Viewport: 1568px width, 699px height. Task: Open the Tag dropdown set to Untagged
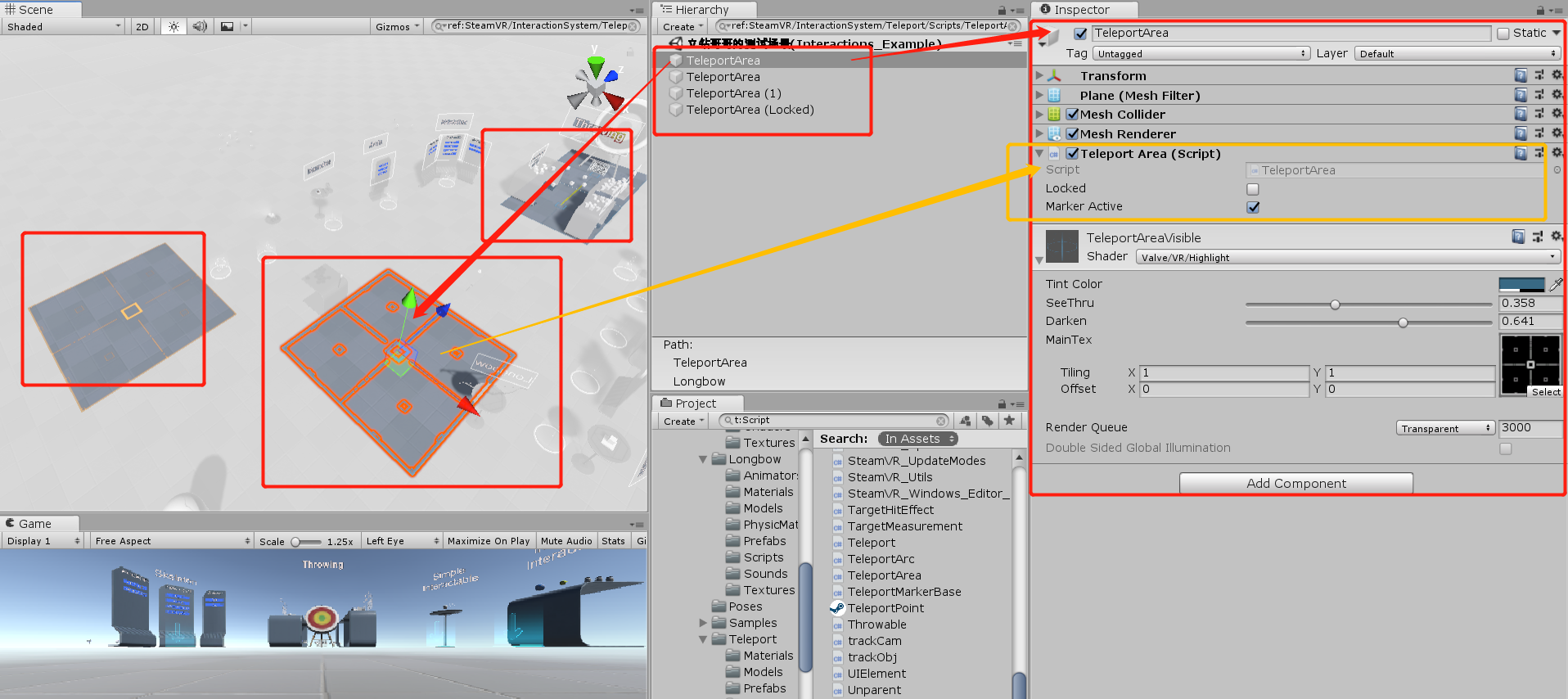(1201, 54)
